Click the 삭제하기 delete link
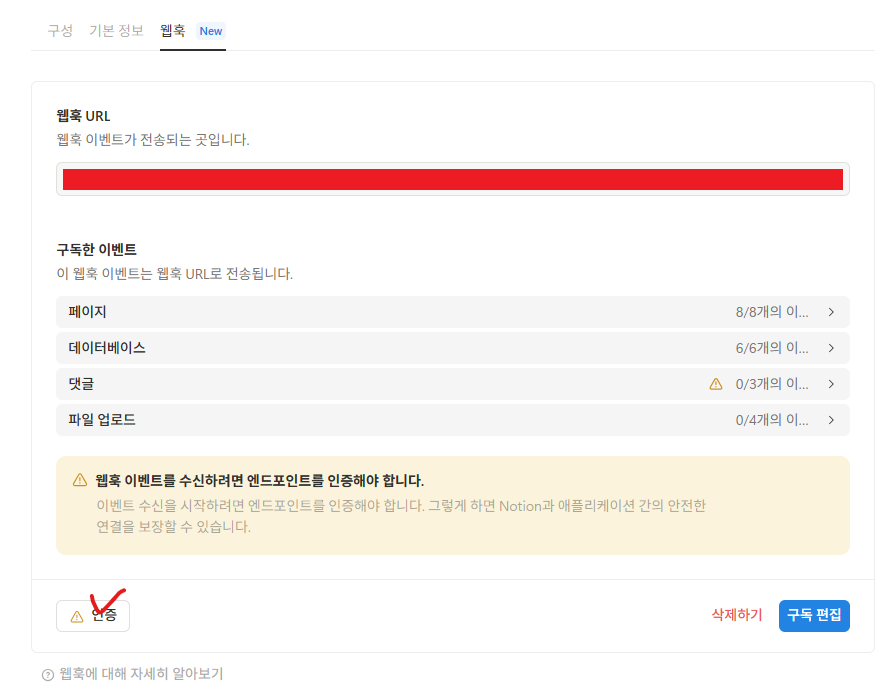The height and width of the screenshot is (697, 892). point(737,614)
